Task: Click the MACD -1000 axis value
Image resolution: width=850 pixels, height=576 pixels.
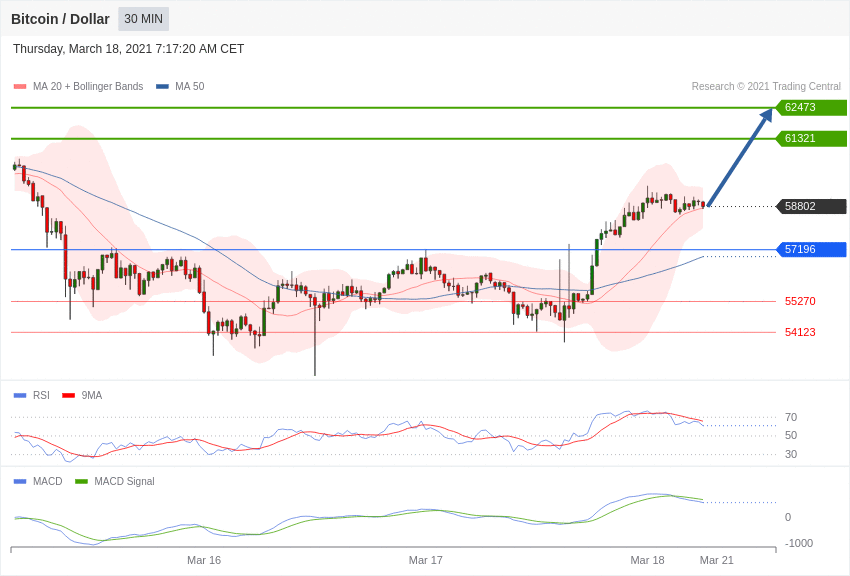Action: click(x=799, y=543)
